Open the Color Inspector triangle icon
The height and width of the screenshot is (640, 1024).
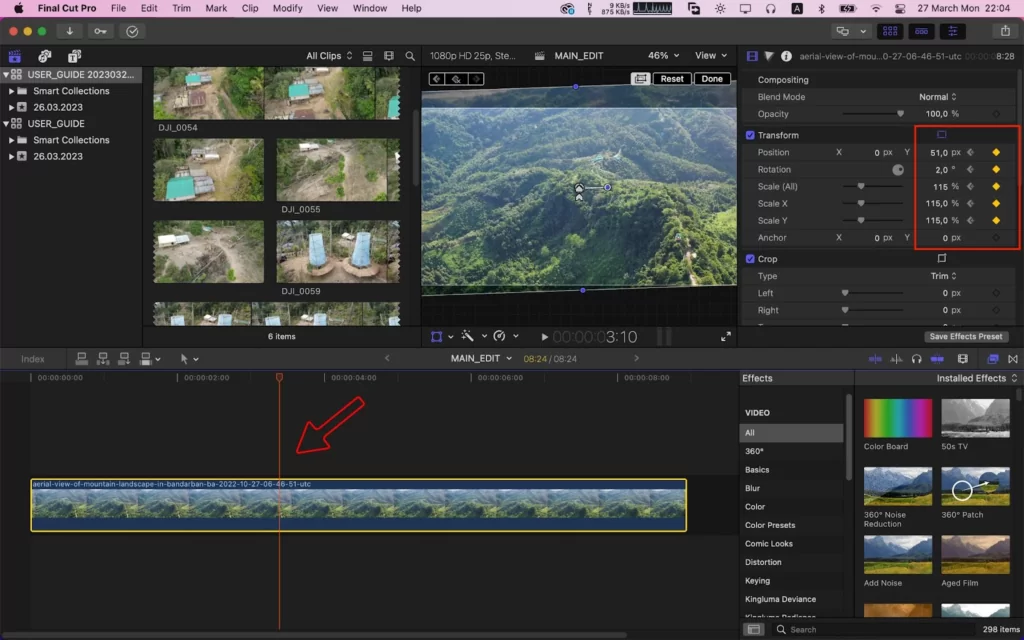tap(769, 56)
